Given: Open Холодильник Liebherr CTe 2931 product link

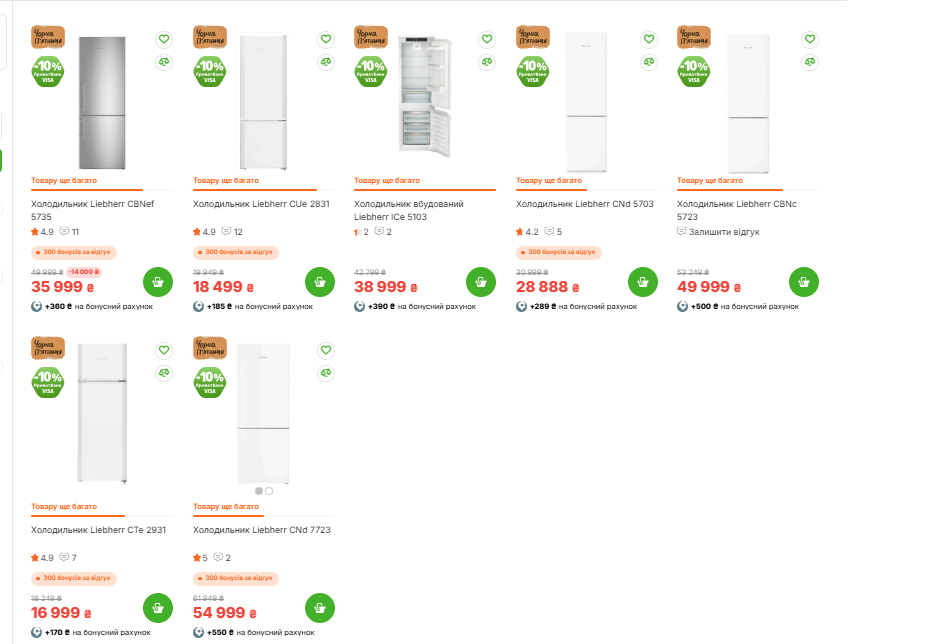Looking at the screenshot, I should tap(99, 530).
